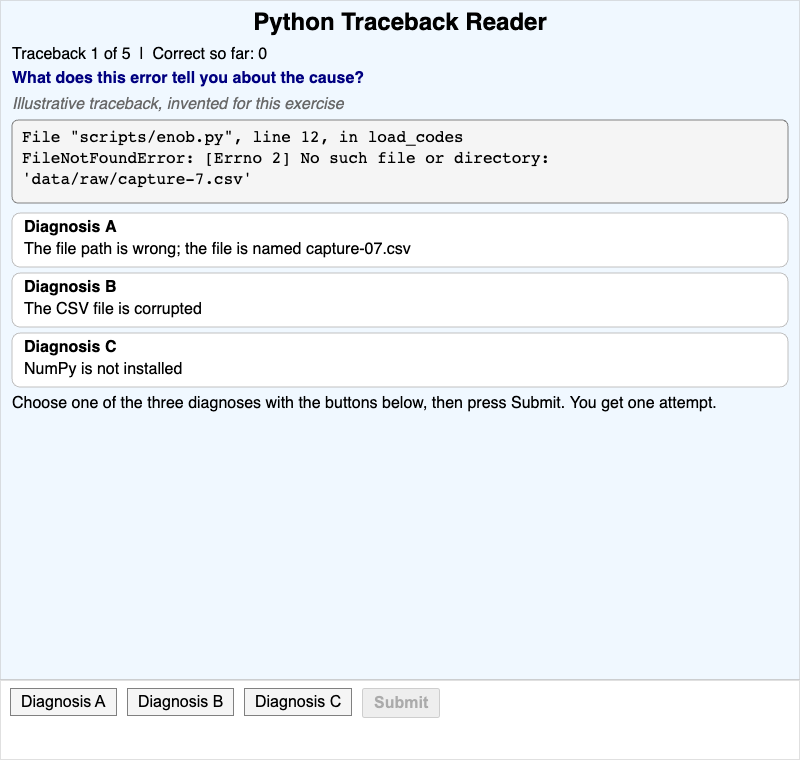
Task: Click the 'data/raw/capture-7.csv' path text
Action: [x=136, y=179]
